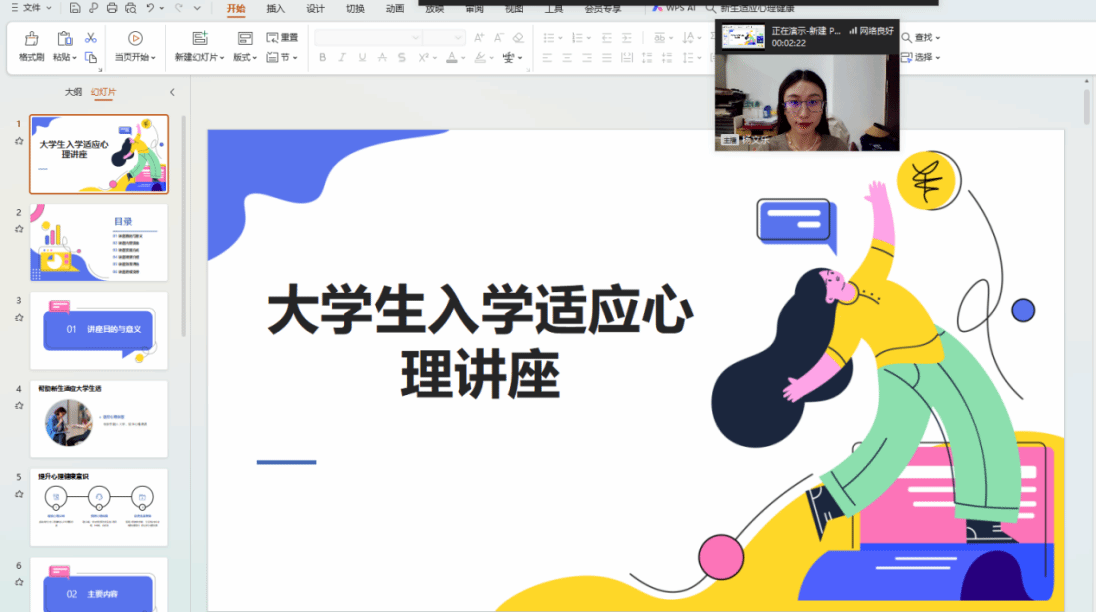
Task: Toggle the star marker beside slide 2
Action: tap(19, 229)
